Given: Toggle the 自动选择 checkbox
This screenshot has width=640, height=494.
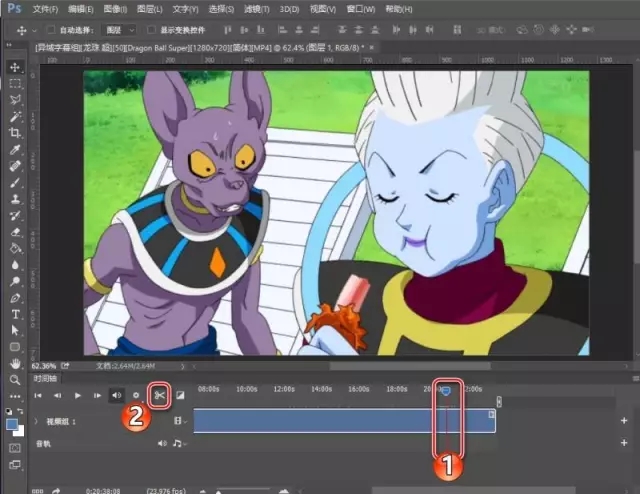Looking at the screenshot, I should pos(51,30).
